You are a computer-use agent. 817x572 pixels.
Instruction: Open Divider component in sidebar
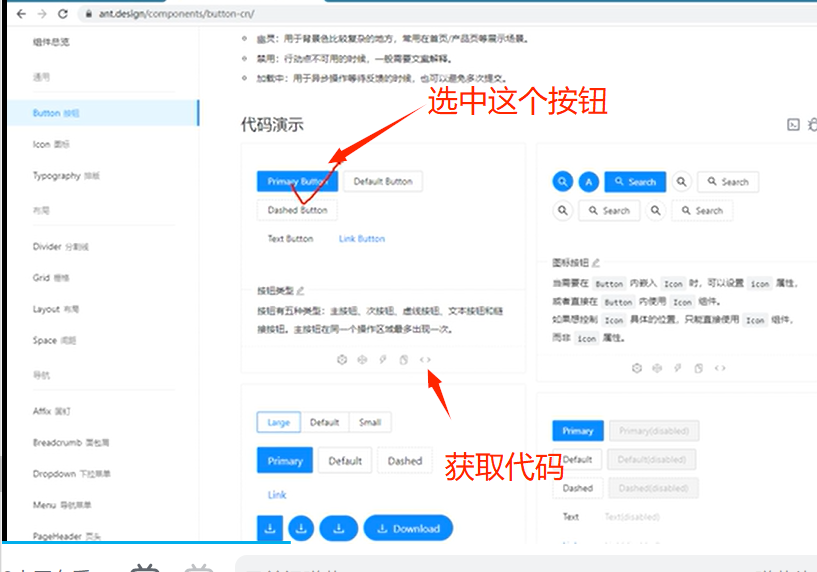pos(60,246)
